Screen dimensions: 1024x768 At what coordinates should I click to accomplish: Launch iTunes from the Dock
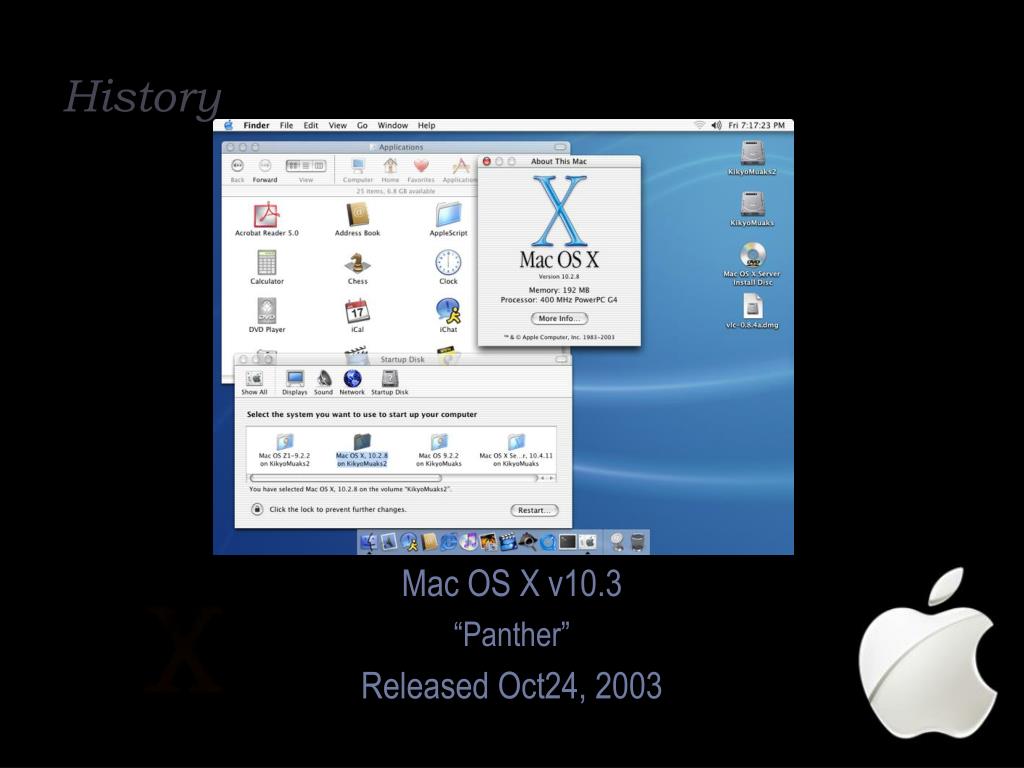[x=469, y=541]
